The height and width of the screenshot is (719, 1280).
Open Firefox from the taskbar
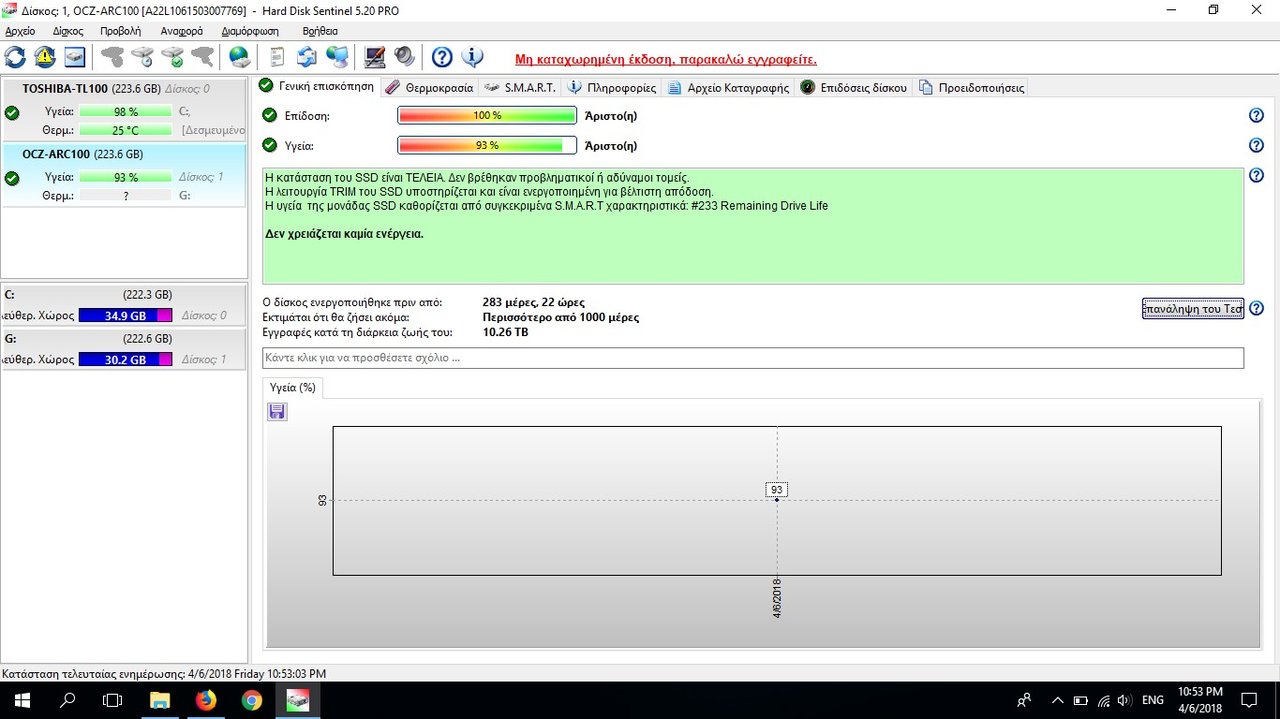[x=206, y=700]
